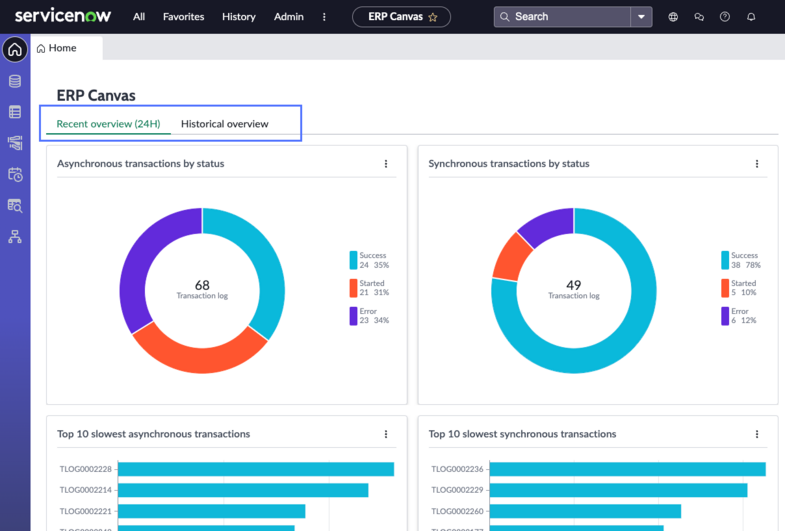The height and width of the screenshot is (531, 785).
Task: Open the calendar clock schedule sidebar icon
Action: pos(15,175)
